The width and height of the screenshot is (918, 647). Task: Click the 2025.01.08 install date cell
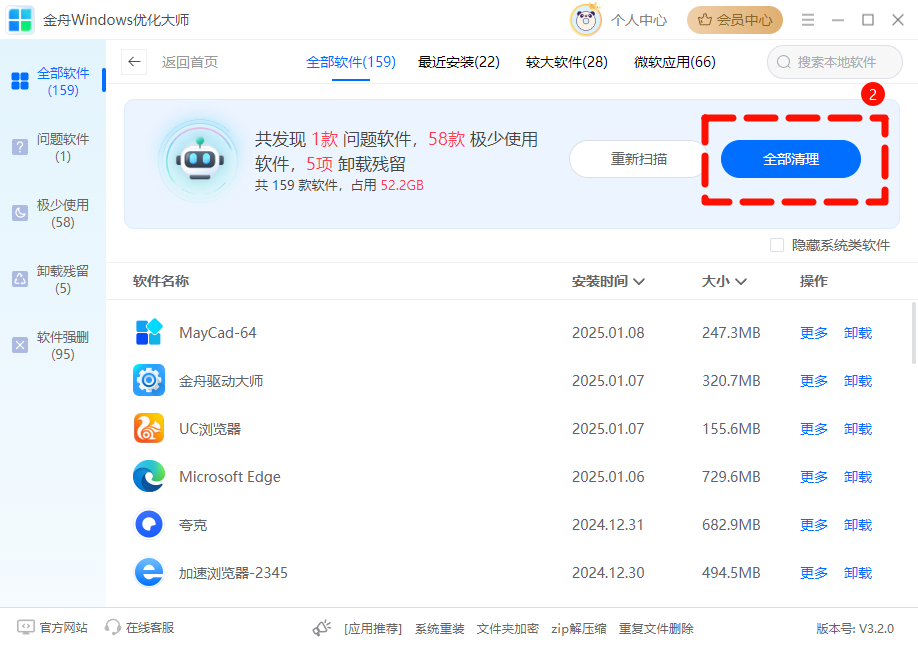point(608,333)
